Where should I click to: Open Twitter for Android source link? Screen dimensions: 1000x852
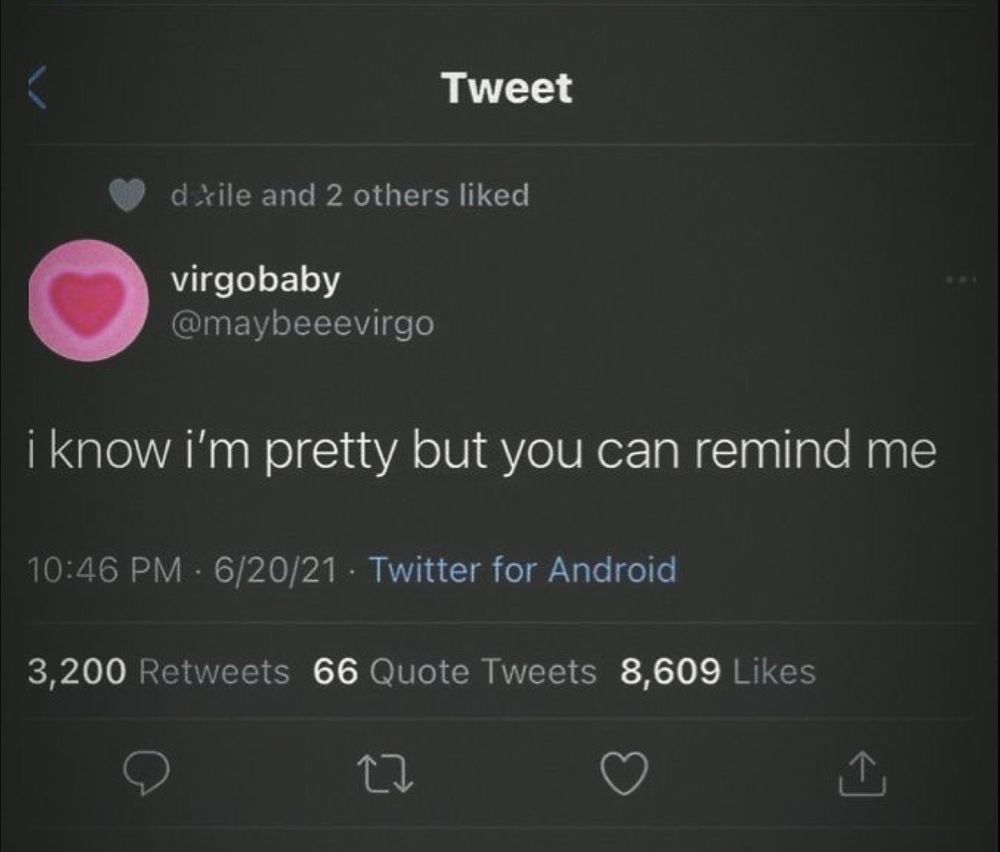click(523, 569)
